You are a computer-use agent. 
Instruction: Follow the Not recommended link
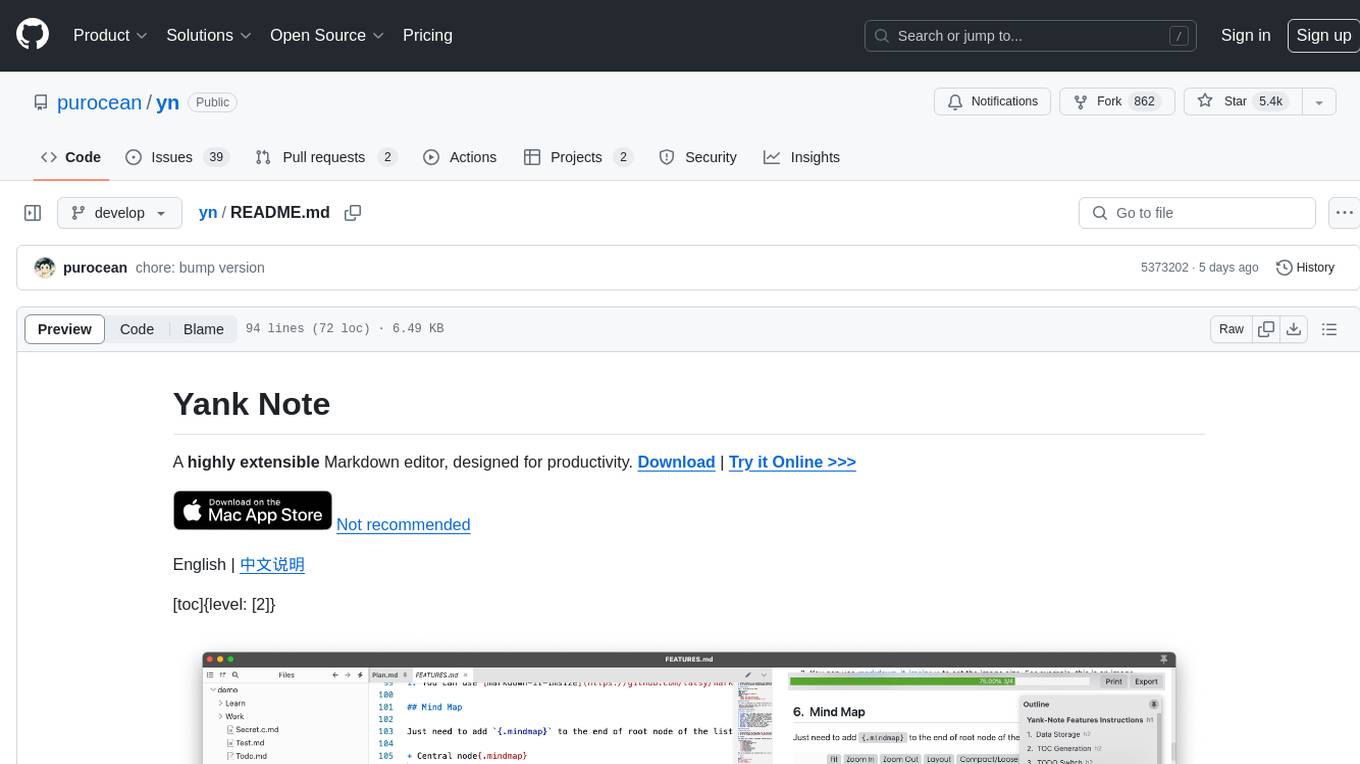point(403,524)
